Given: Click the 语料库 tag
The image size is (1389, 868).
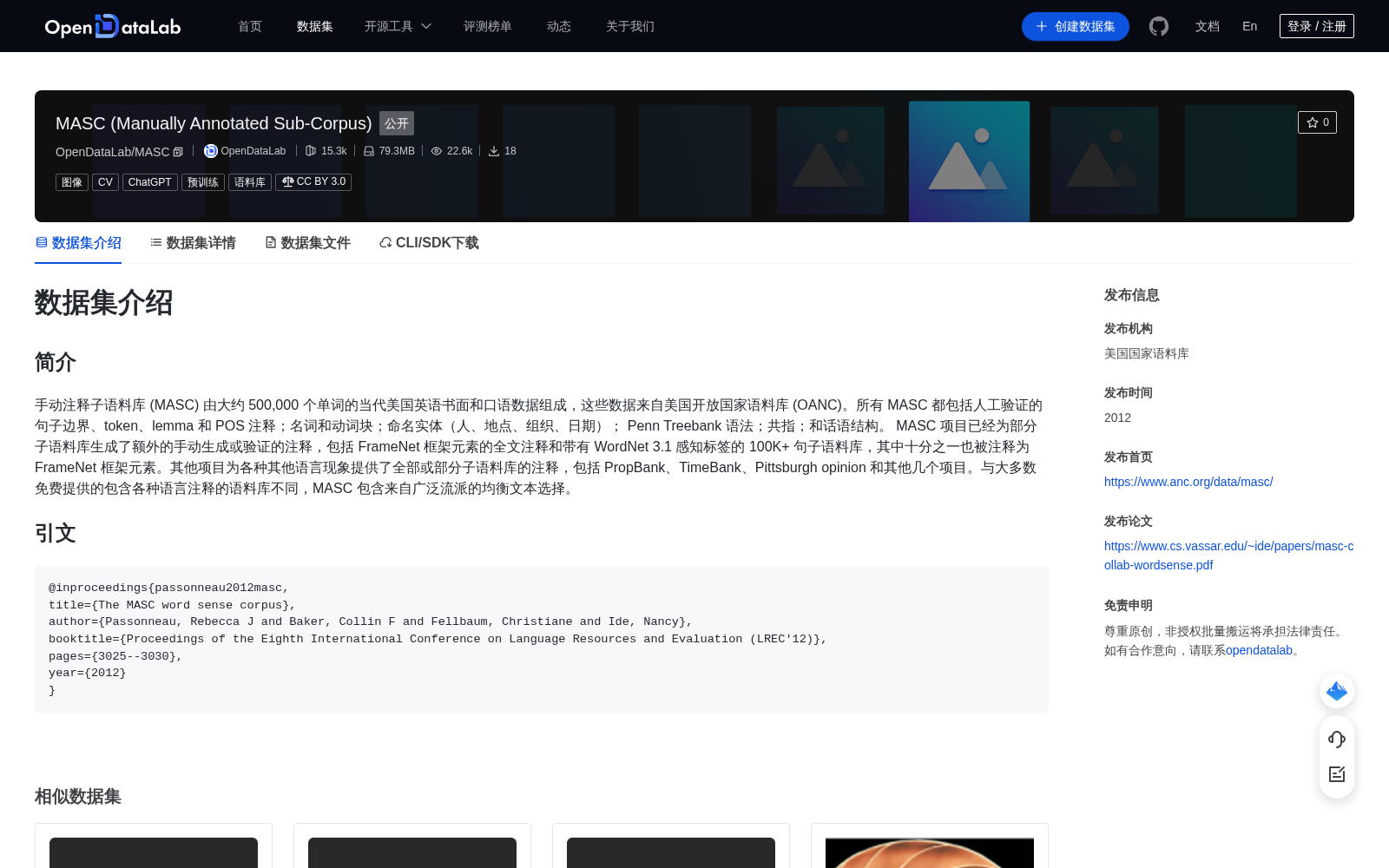Looking at the screenshot, I should point(250,182).
